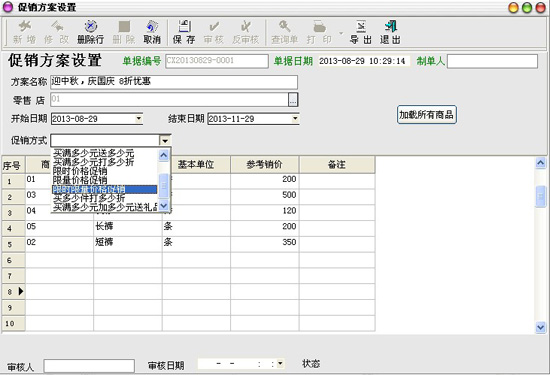Click the dropdown list scroll-down arrow

pyautogui.click(x=164, y=205)
